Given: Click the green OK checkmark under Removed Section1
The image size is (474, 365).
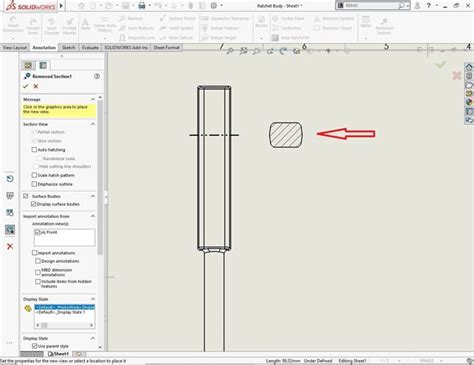Looking at the screenshot, I should 26,86.
